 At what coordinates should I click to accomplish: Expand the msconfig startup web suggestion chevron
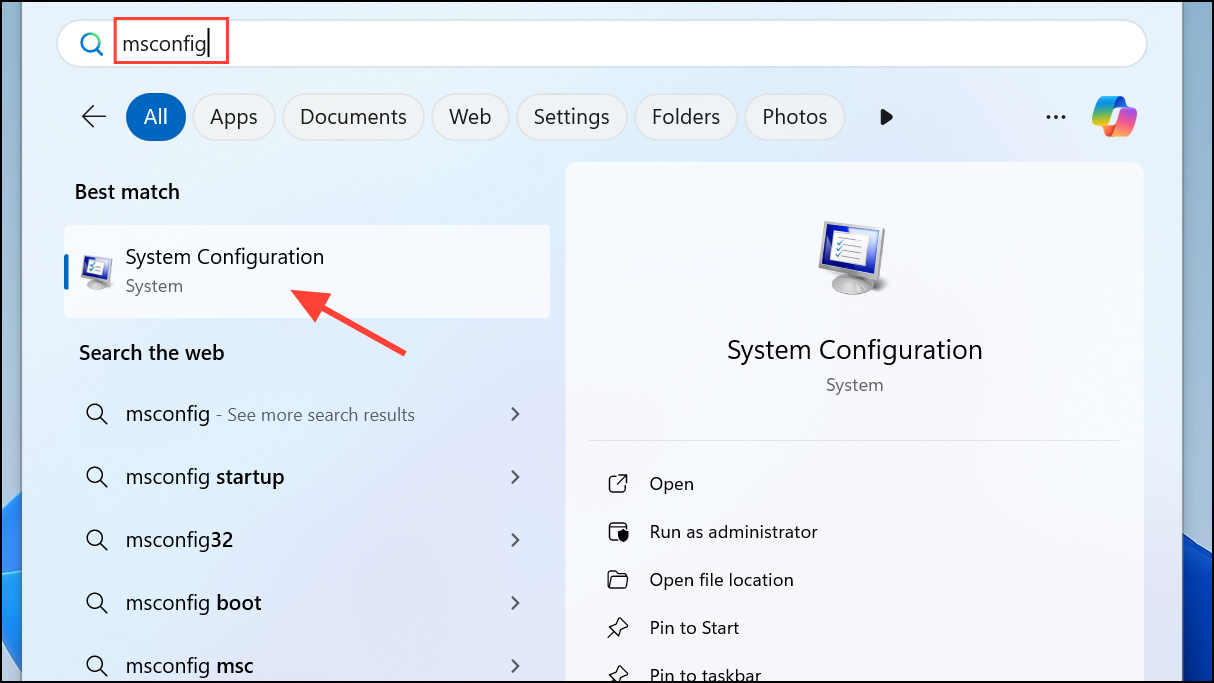515,477
